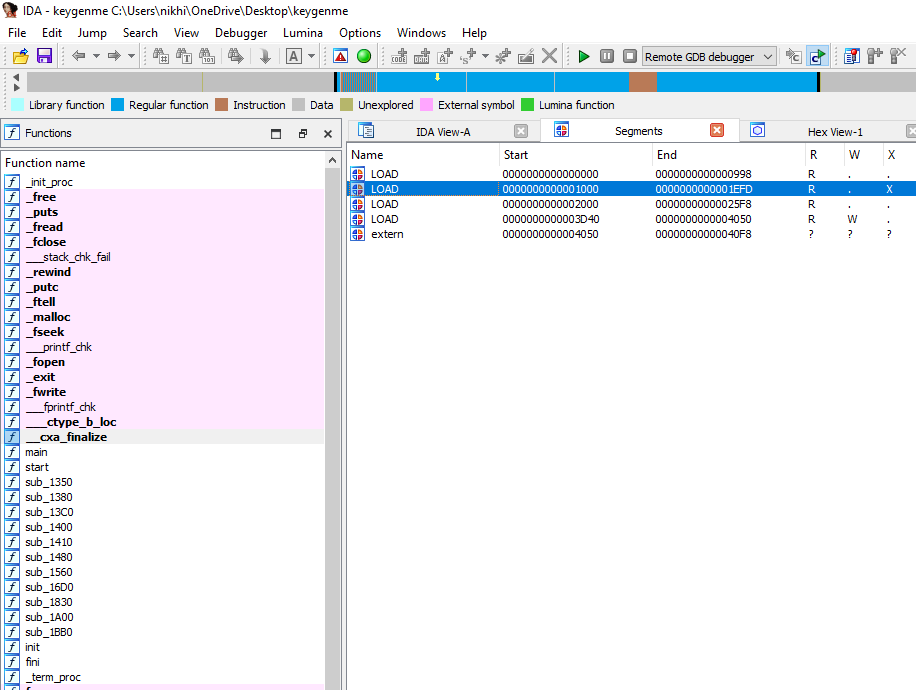Click the asterisk plus array icon
Image resolution: width=916 pixels, height=690 pixels.
point(502,56)
